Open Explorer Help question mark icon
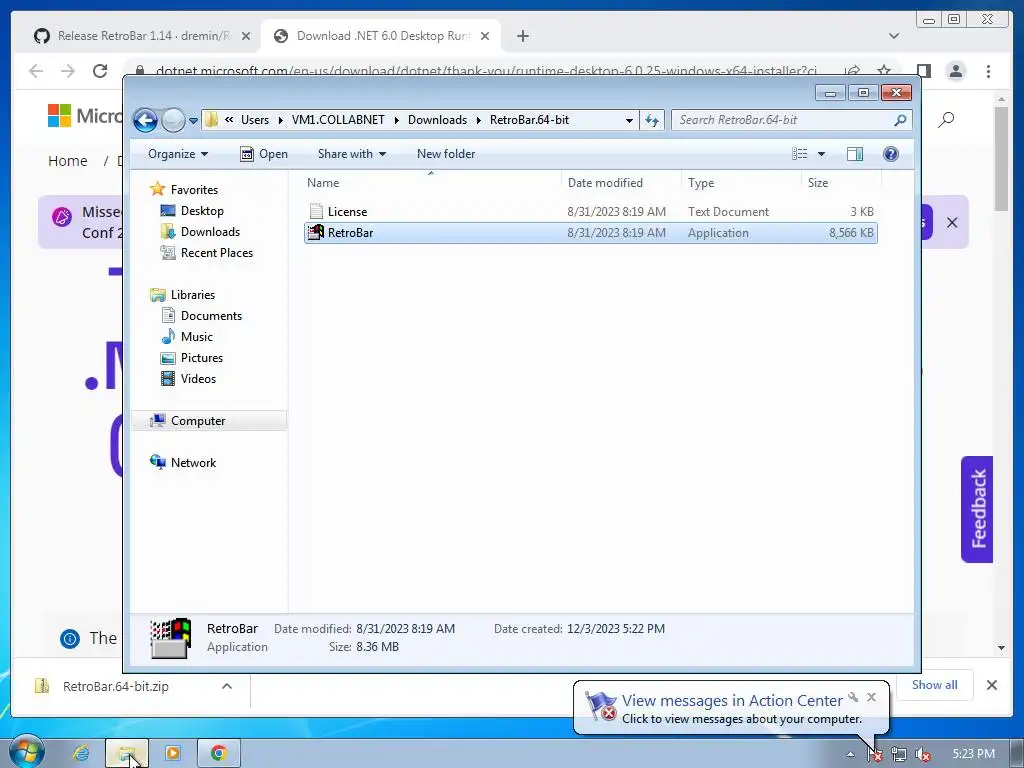The height and width of the screenshot is (768, 1024). [x=891, y=154]
